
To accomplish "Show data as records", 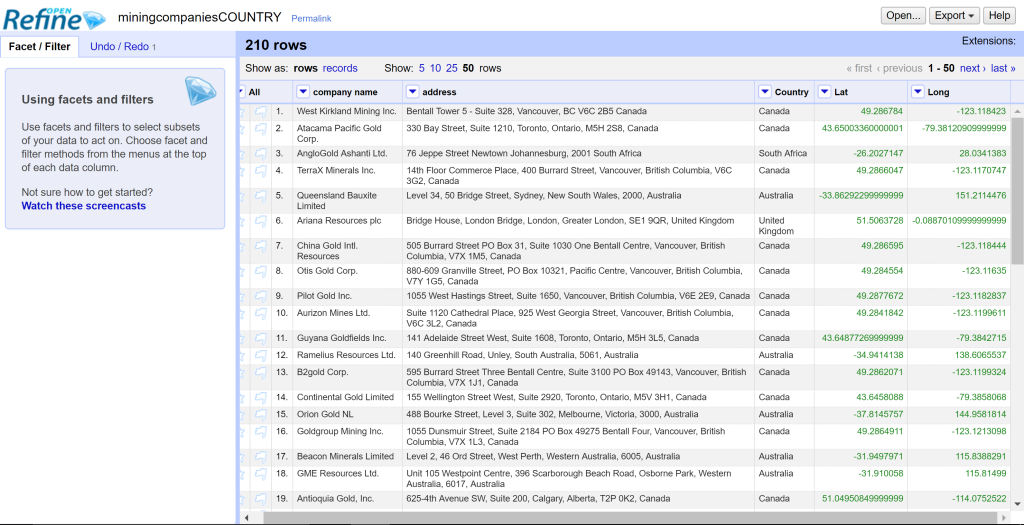I will click(340, 68).
